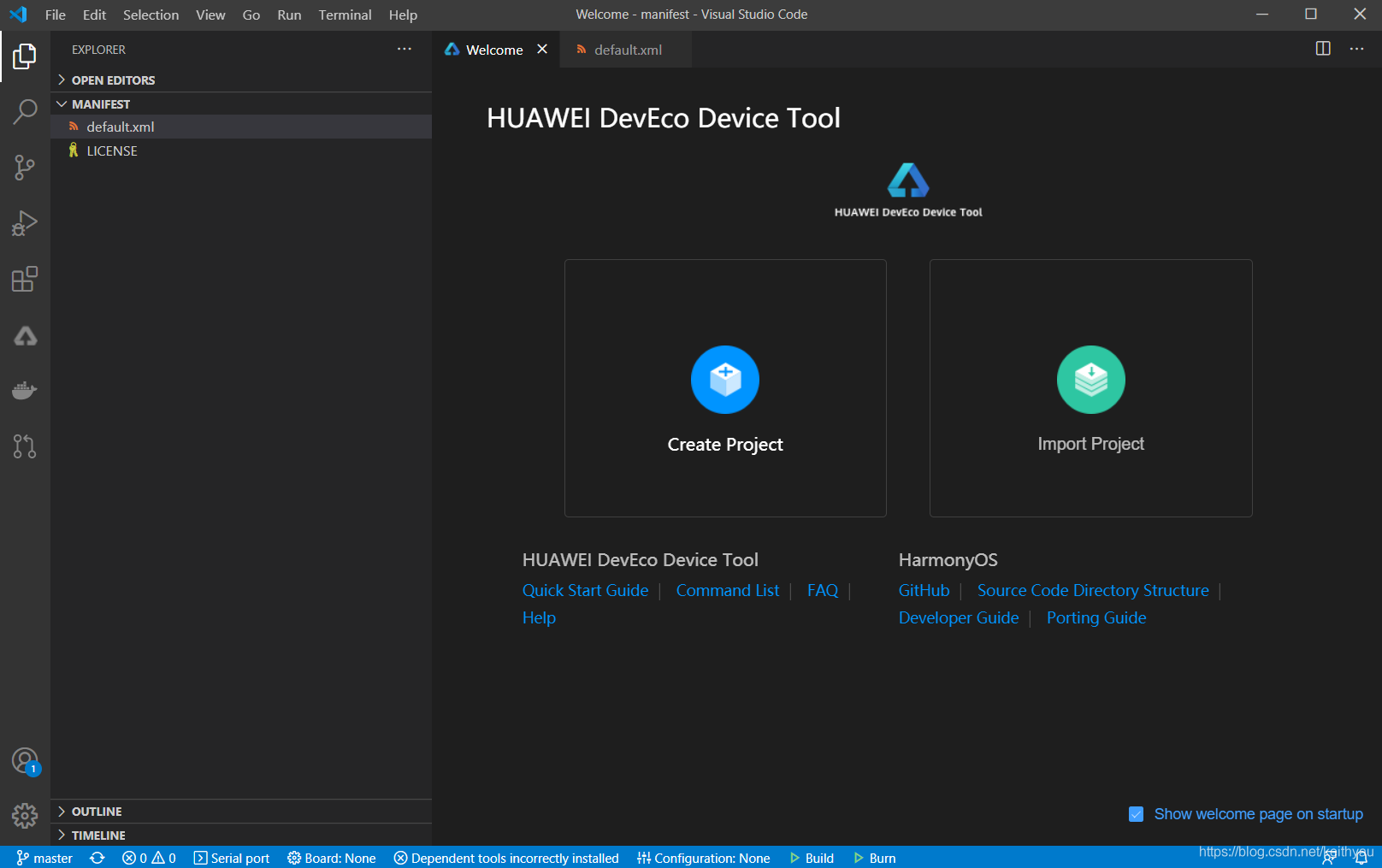Toggle Show welcome page on startup checkbox
The height and width of the screenshot is (868, 1382).
click(1136, 814)
